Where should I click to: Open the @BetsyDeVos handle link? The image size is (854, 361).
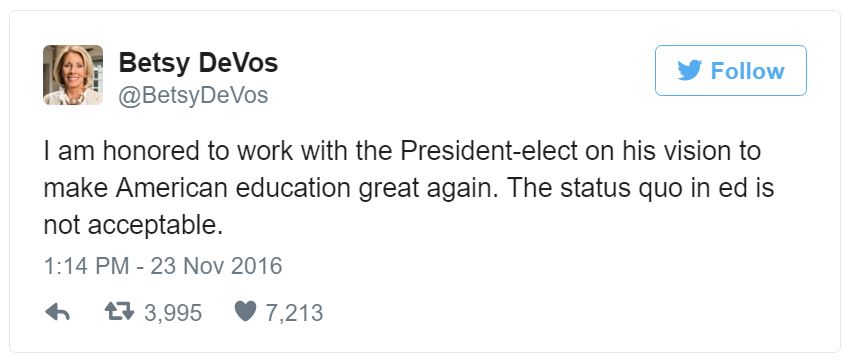(x=193, y=95)
